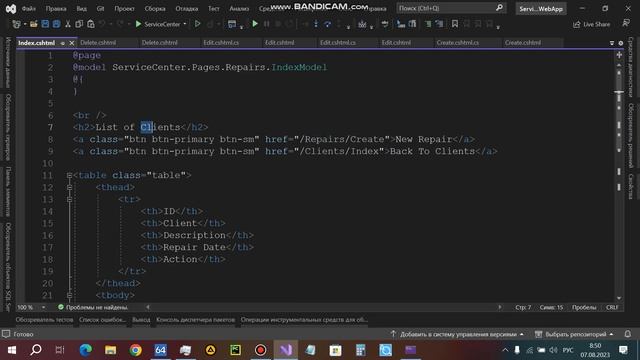Collapse the table element on line 11
640x360 pixels.
pos(69,176)
